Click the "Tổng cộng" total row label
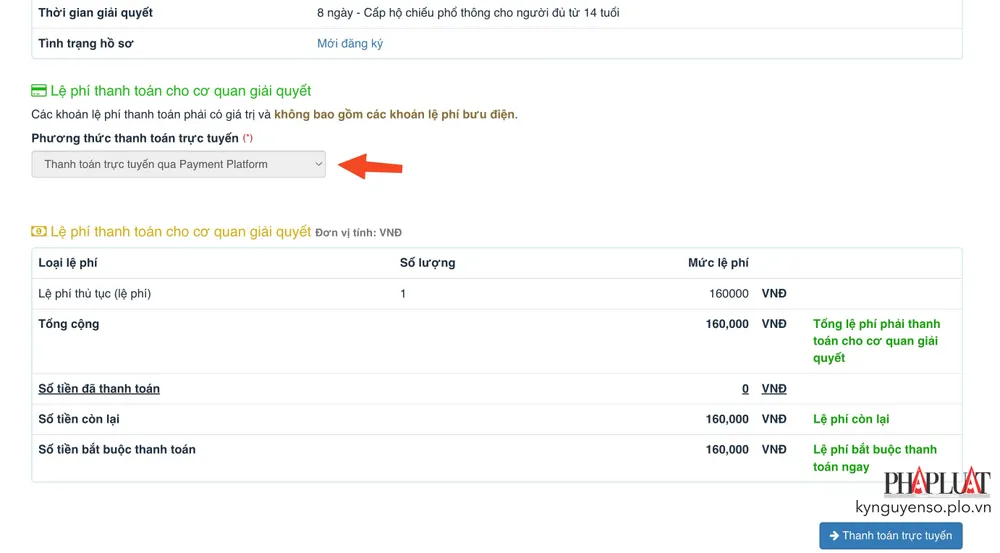The width and height of the screenshot is (1000, 553). (69, 324)
